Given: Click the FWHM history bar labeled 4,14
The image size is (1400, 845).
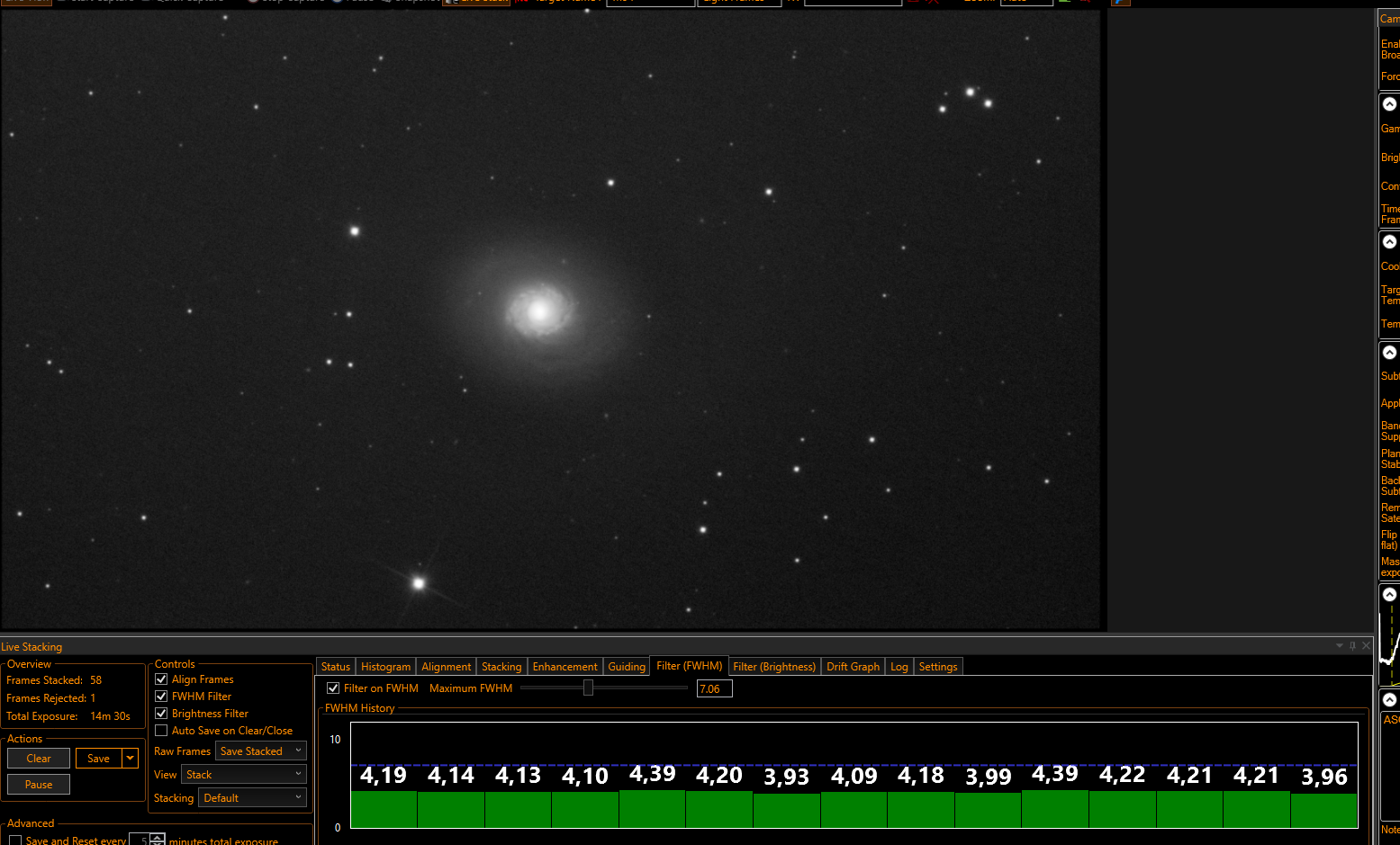Looking at the screenshot, I should pos(451,810).
